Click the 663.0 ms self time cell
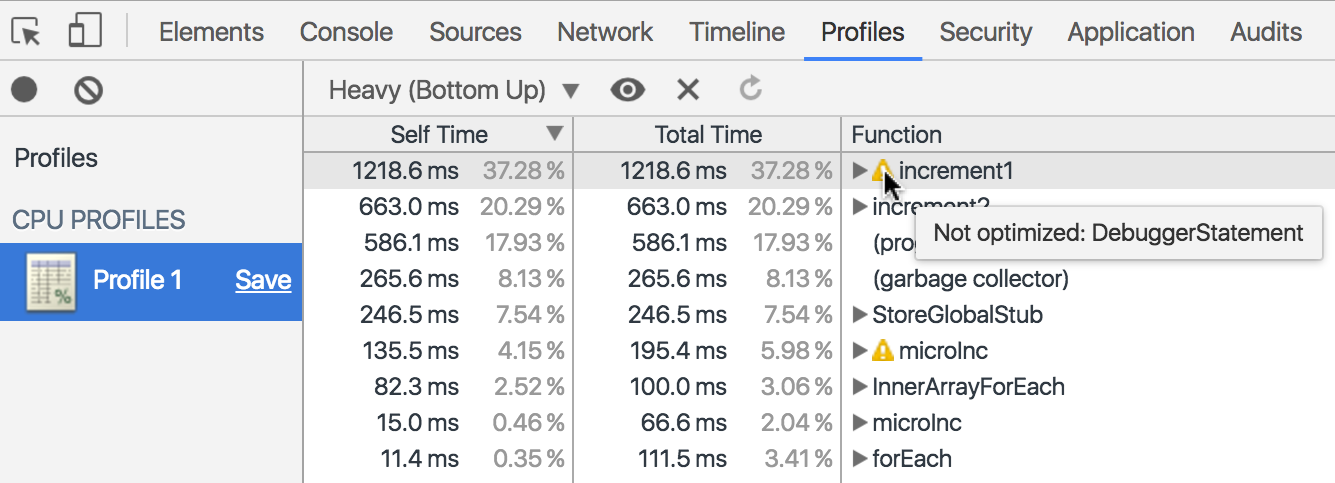Image resolution: width=1335 pixels, height=483 pixels. point(409,207)
